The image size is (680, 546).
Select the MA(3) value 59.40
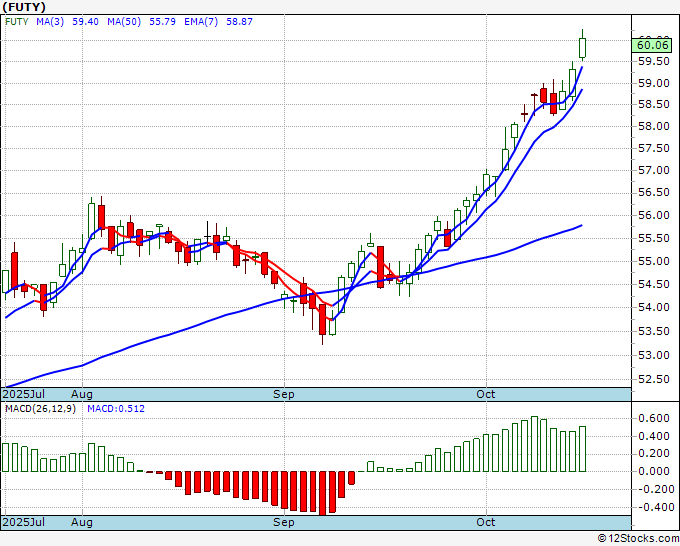[85, 22]
